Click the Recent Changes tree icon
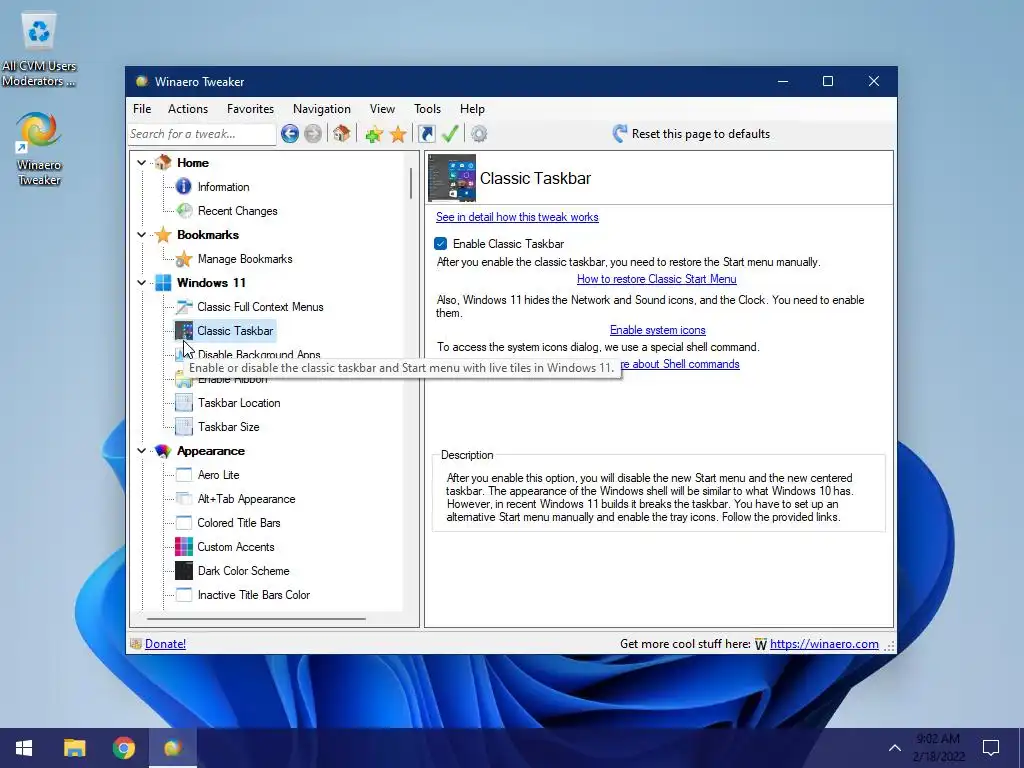This screenshot has width=1024, height=768. point(184,211)
